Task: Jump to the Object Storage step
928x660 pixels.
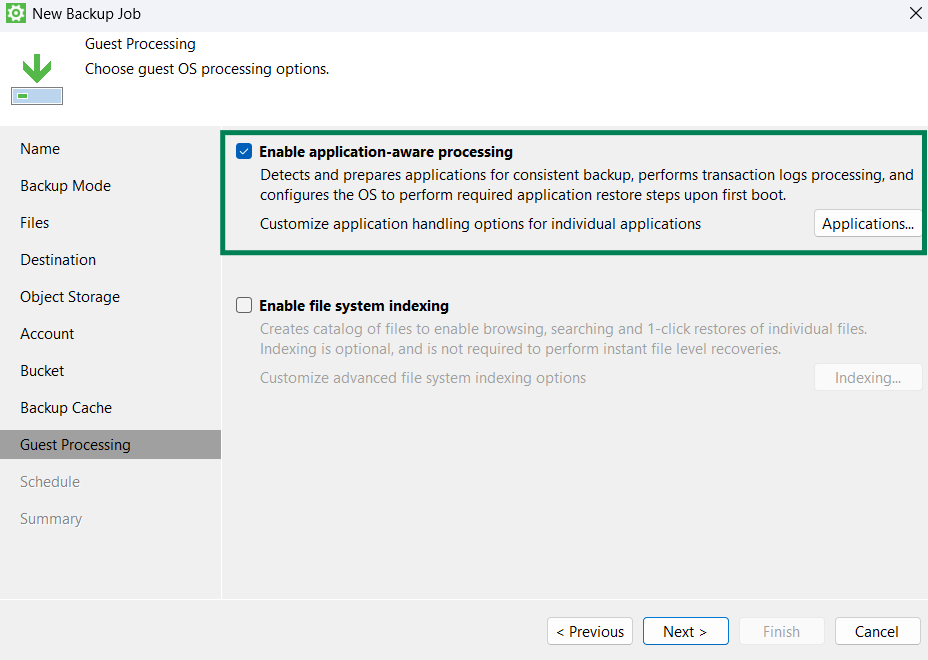Action: coord(70,297)
